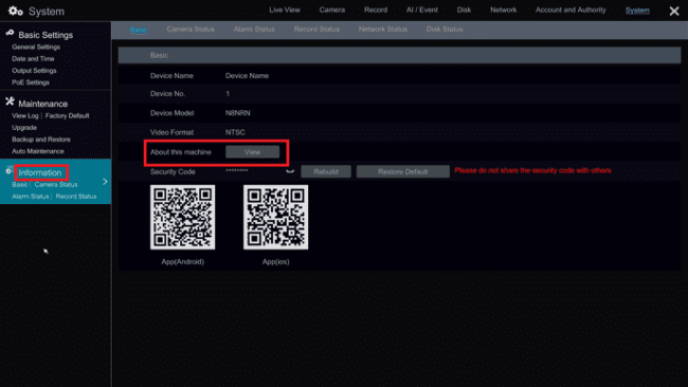Switch to the Basic tab
The width and height of the screenshot is (688, 387).
click(138, 29)
